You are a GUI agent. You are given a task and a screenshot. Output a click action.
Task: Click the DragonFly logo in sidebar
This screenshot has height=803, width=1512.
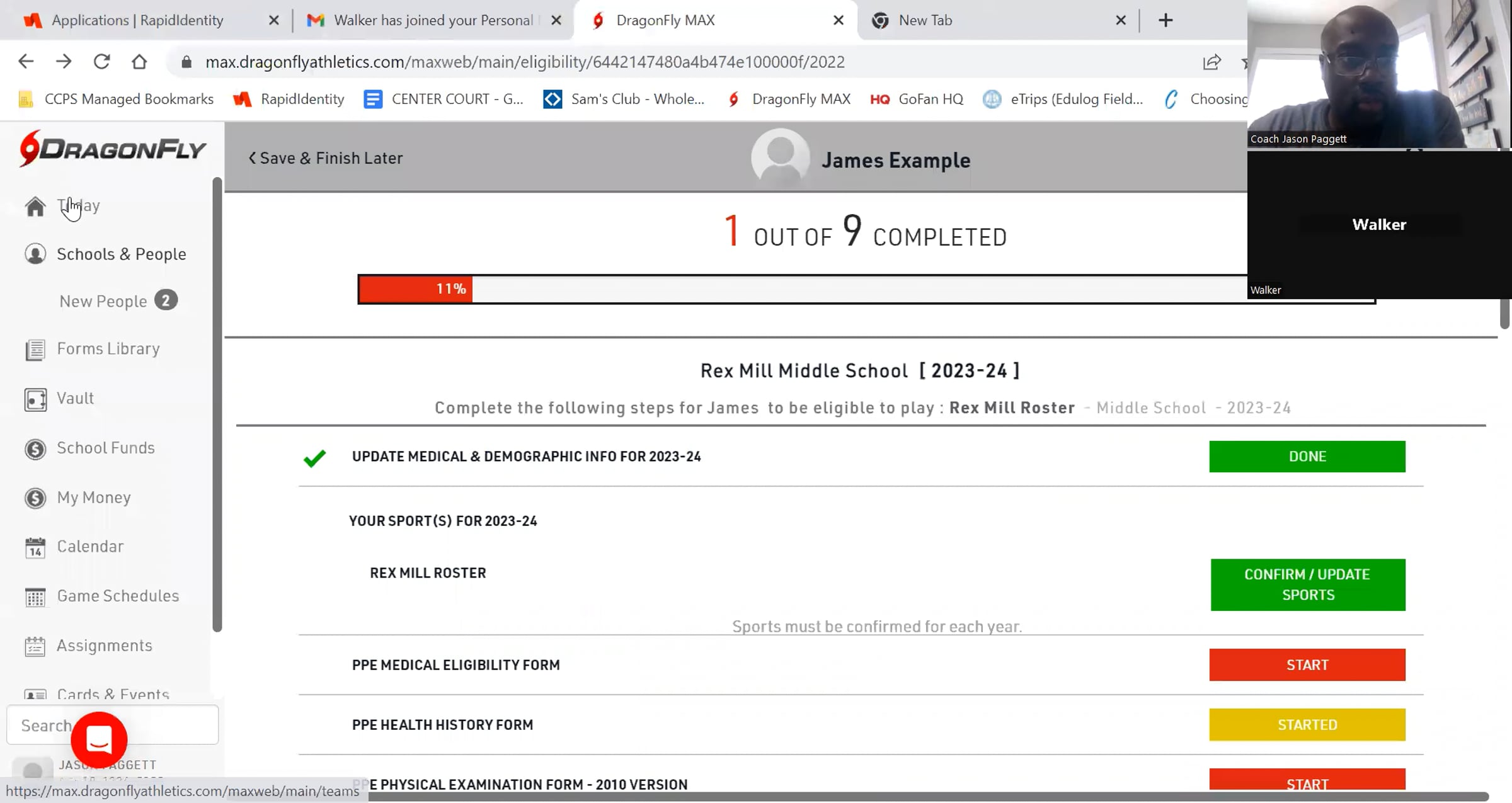(112, 149)
